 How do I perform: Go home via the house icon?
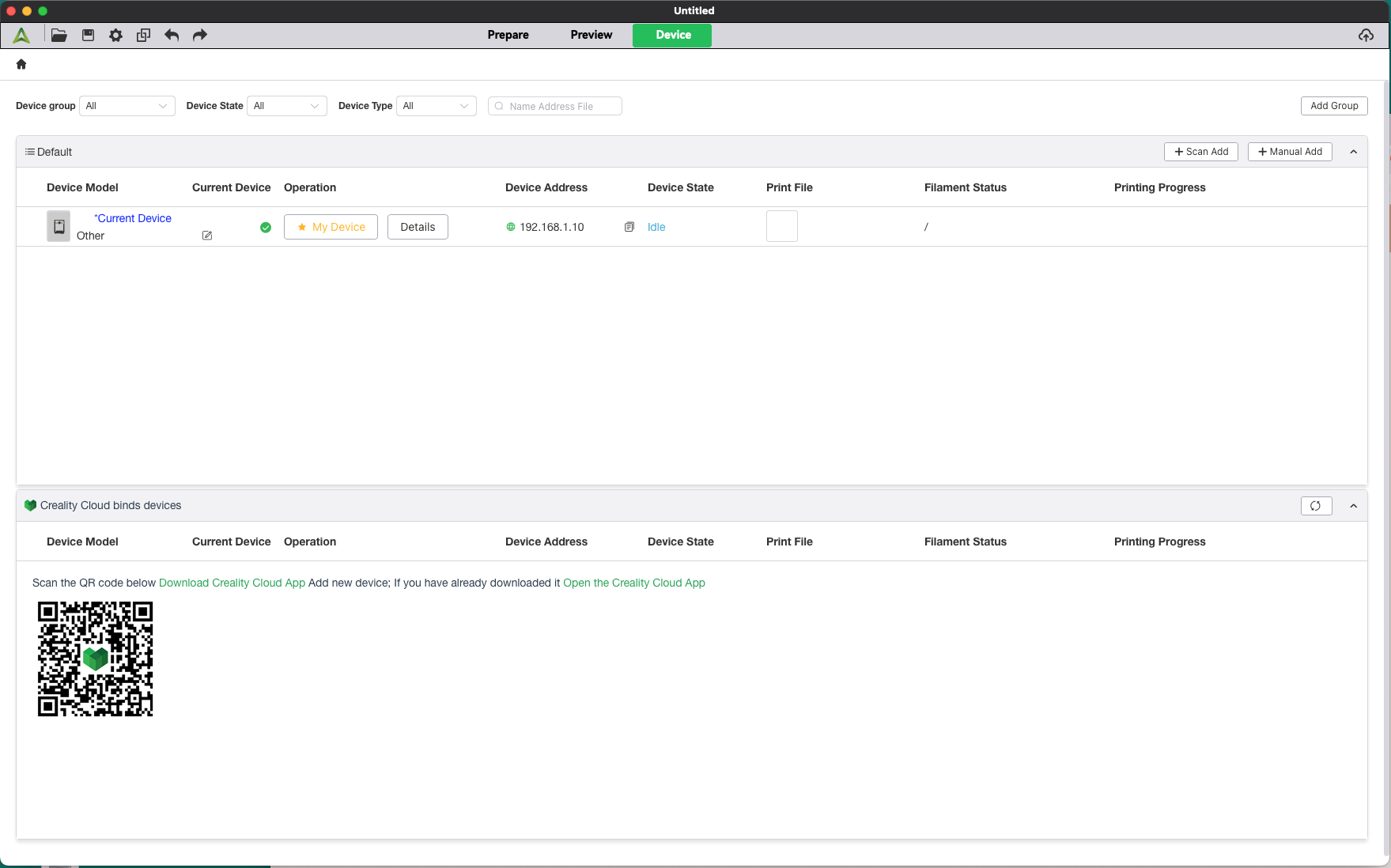(x=21, y=64)
